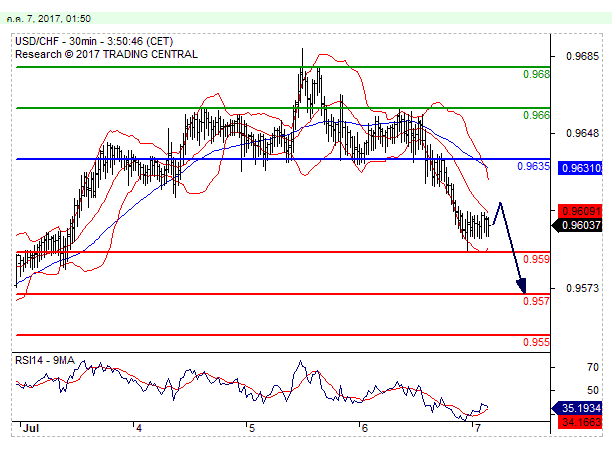Select the chart title 'USD/CHF - 30min - 3:50:46 (CET)'
The image size is (612, 449).
point(94,41)
